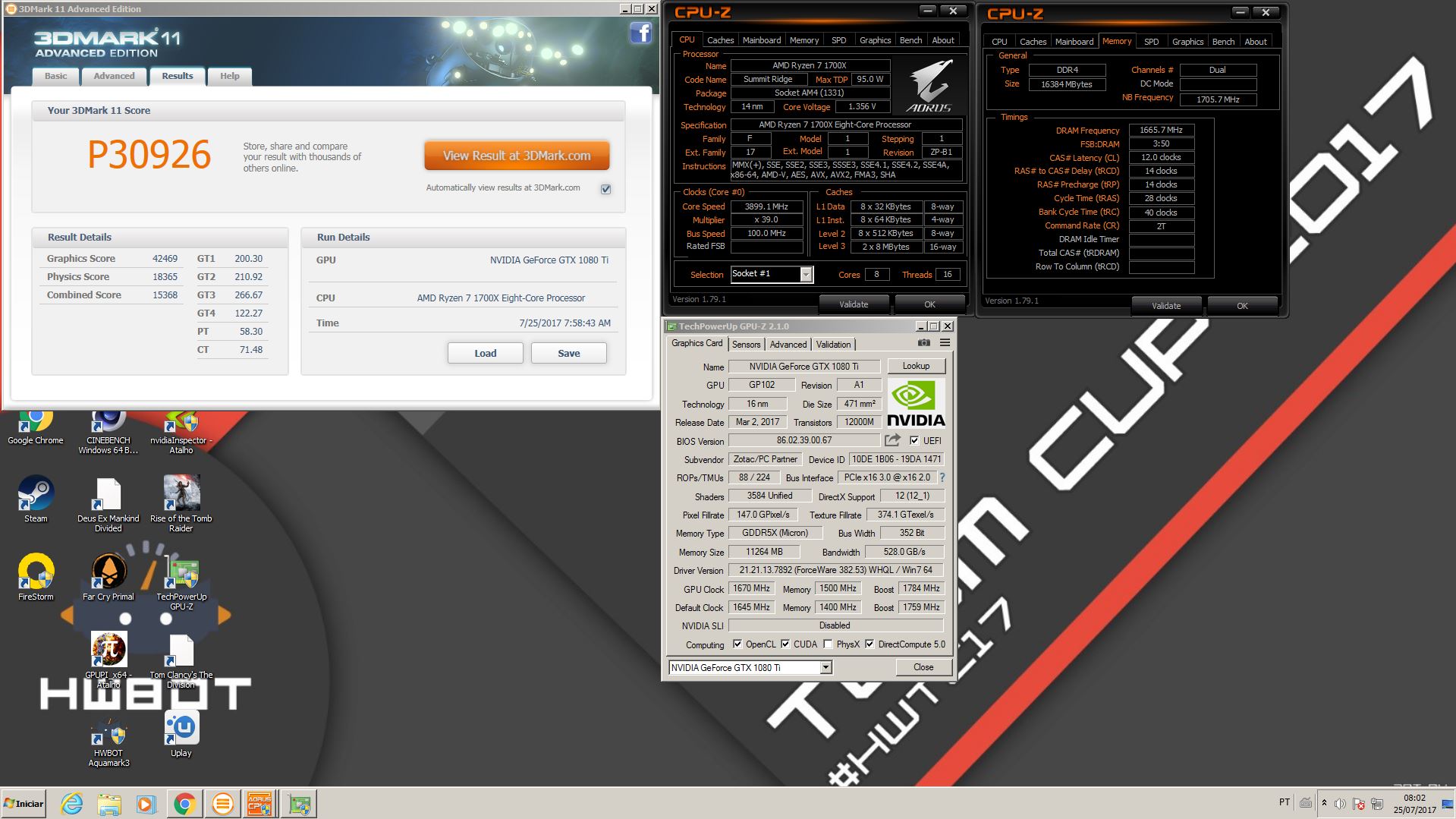Image resolution: width=1456 pixels, height=819 pixels.
Task: Open Far Cry Primal desktop icon
Action: point(108,577)
